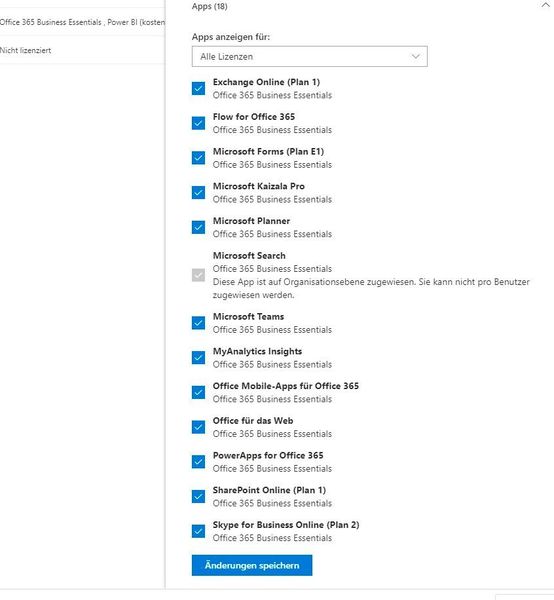Click the PowerApps for Office 365 label
554x600 pixels.
(x=268, y=455)
